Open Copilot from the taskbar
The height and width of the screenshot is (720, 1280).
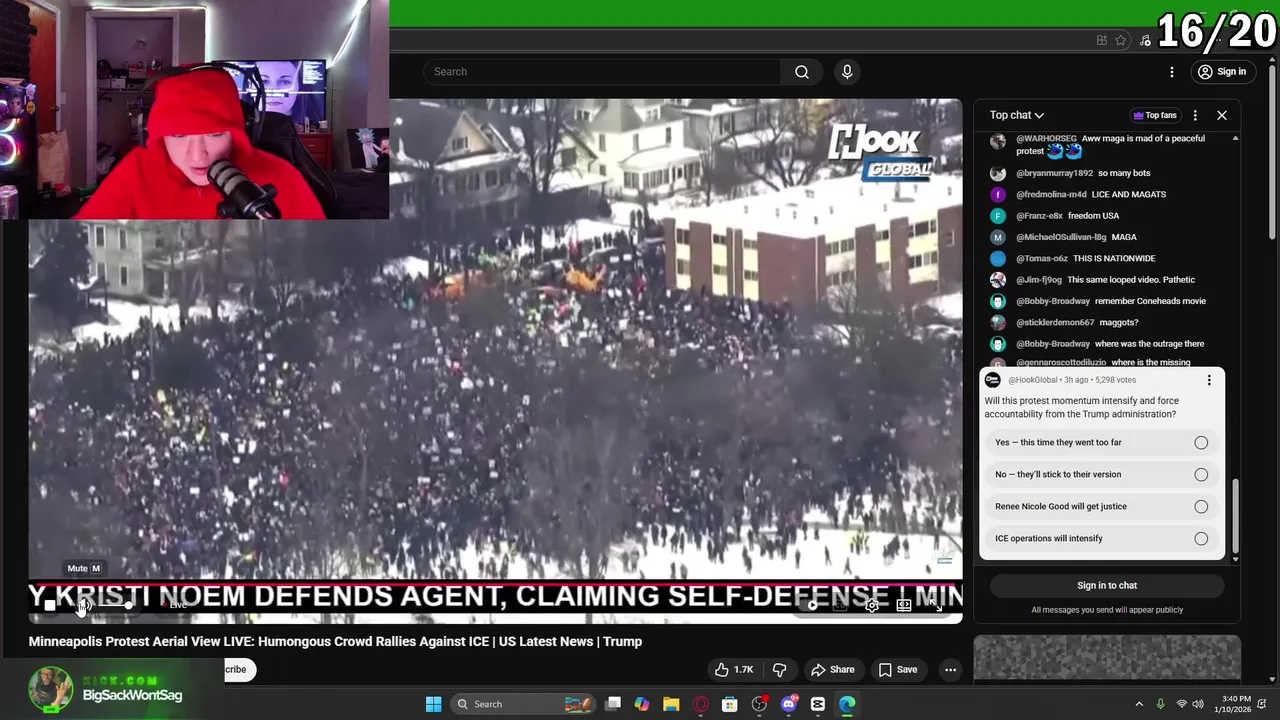[642, 704]
